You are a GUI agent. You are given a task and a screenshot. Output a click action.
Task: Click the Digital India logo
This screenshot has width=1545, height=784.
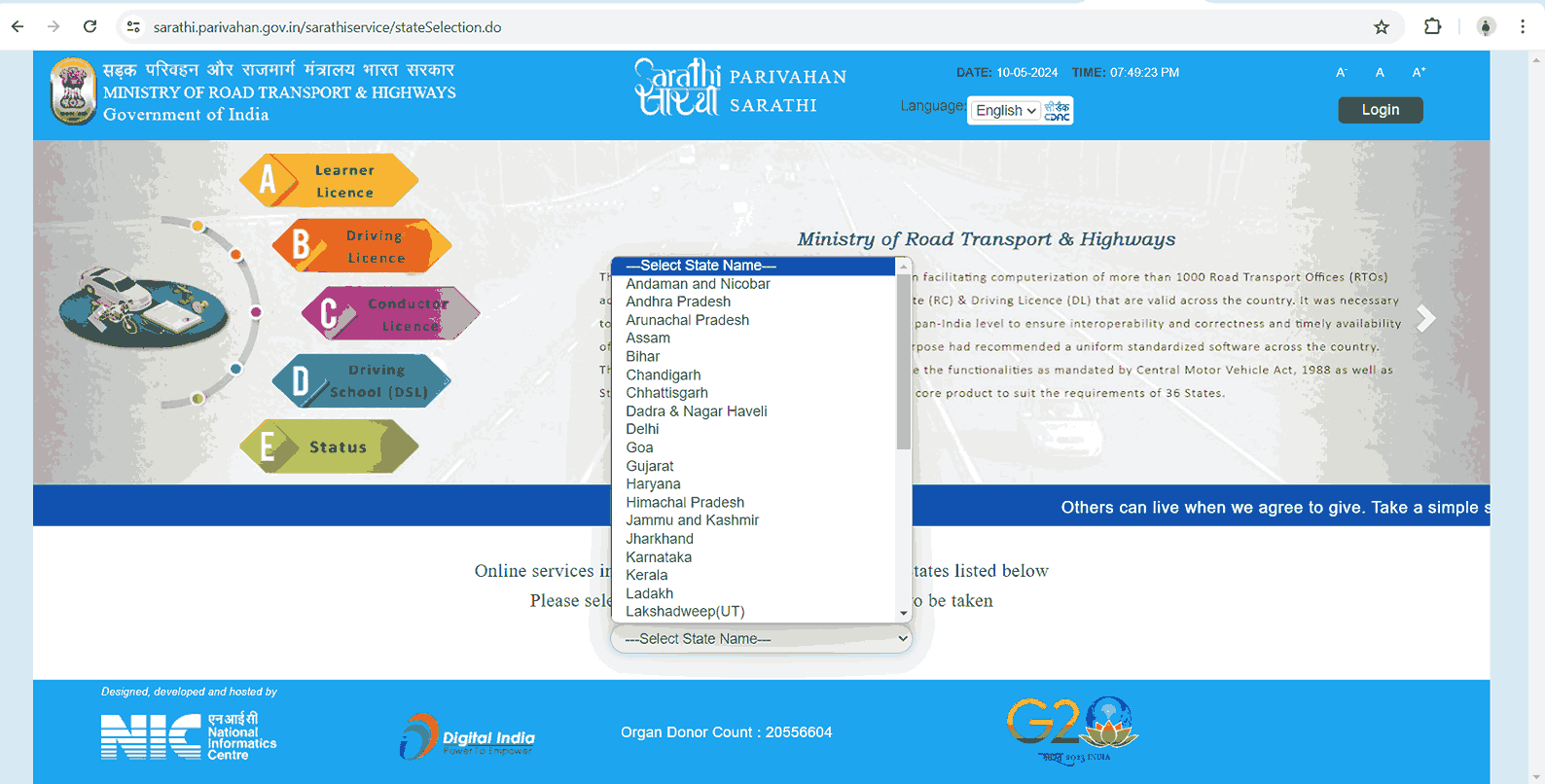[x=467, y=736]
